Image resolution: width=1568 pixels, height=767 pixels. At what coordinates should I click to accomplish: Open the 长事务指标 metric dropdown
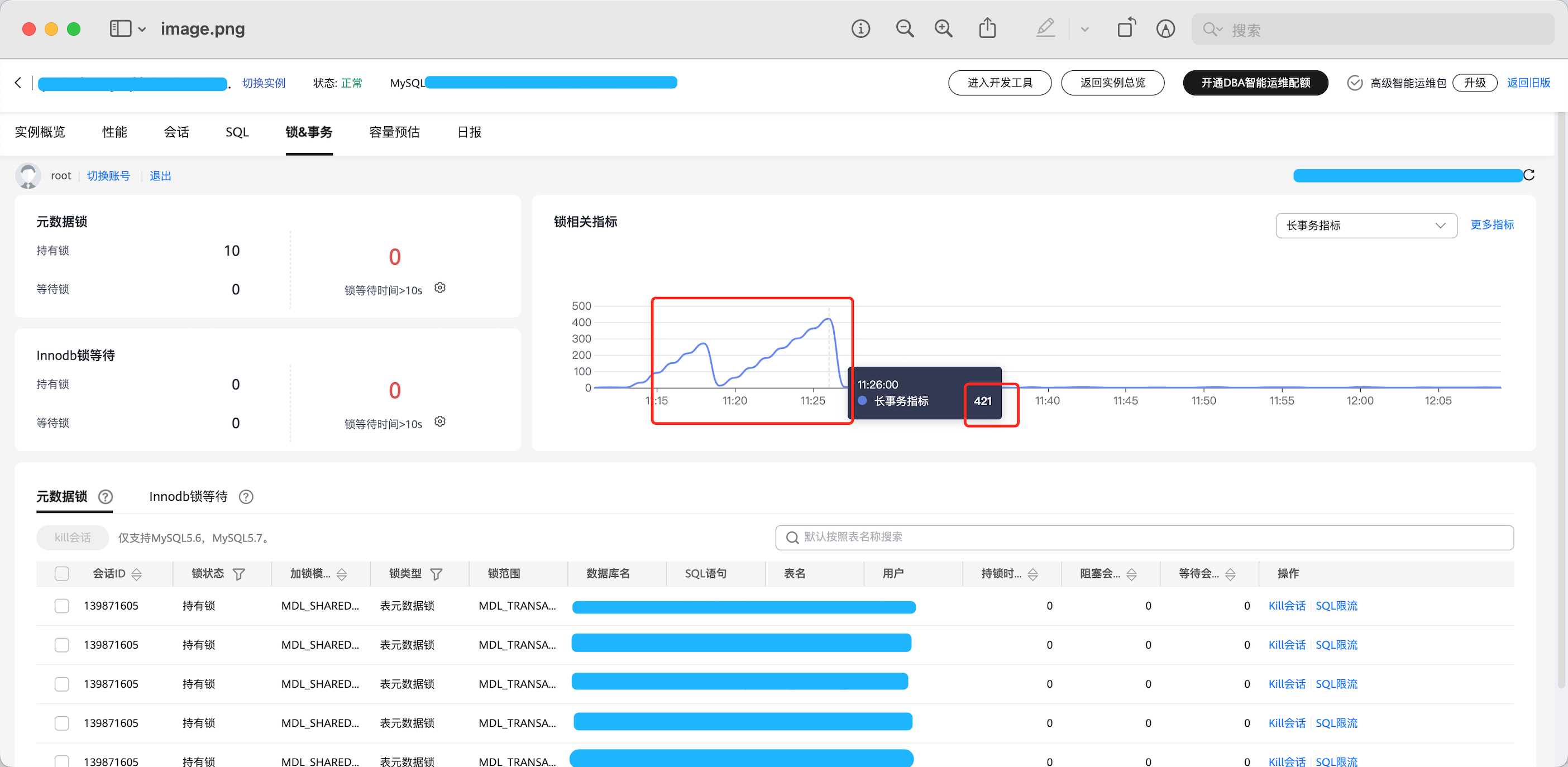1366,226
